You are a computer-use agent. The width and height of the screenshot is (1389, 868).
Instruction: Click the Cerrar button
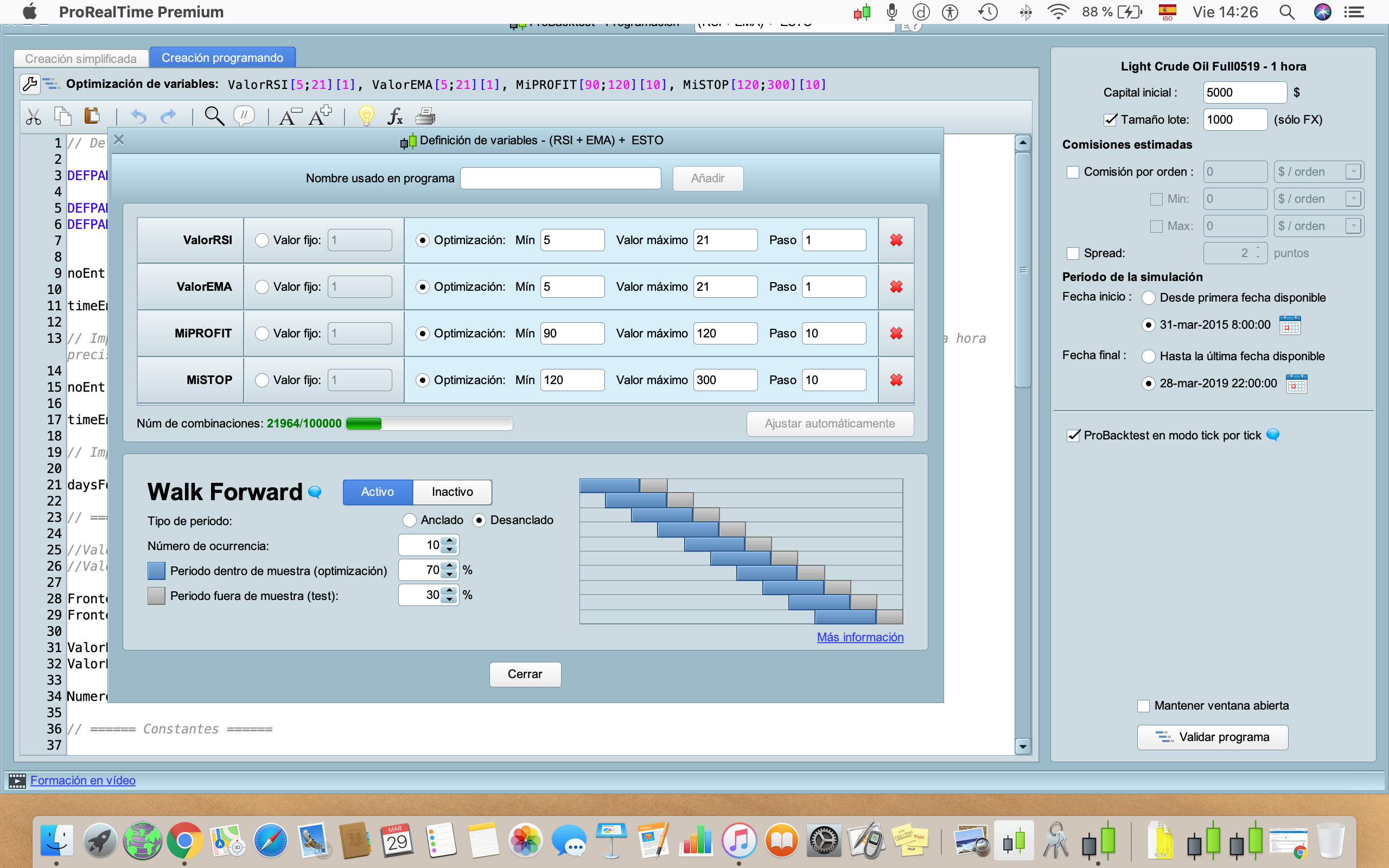[525, 674]
